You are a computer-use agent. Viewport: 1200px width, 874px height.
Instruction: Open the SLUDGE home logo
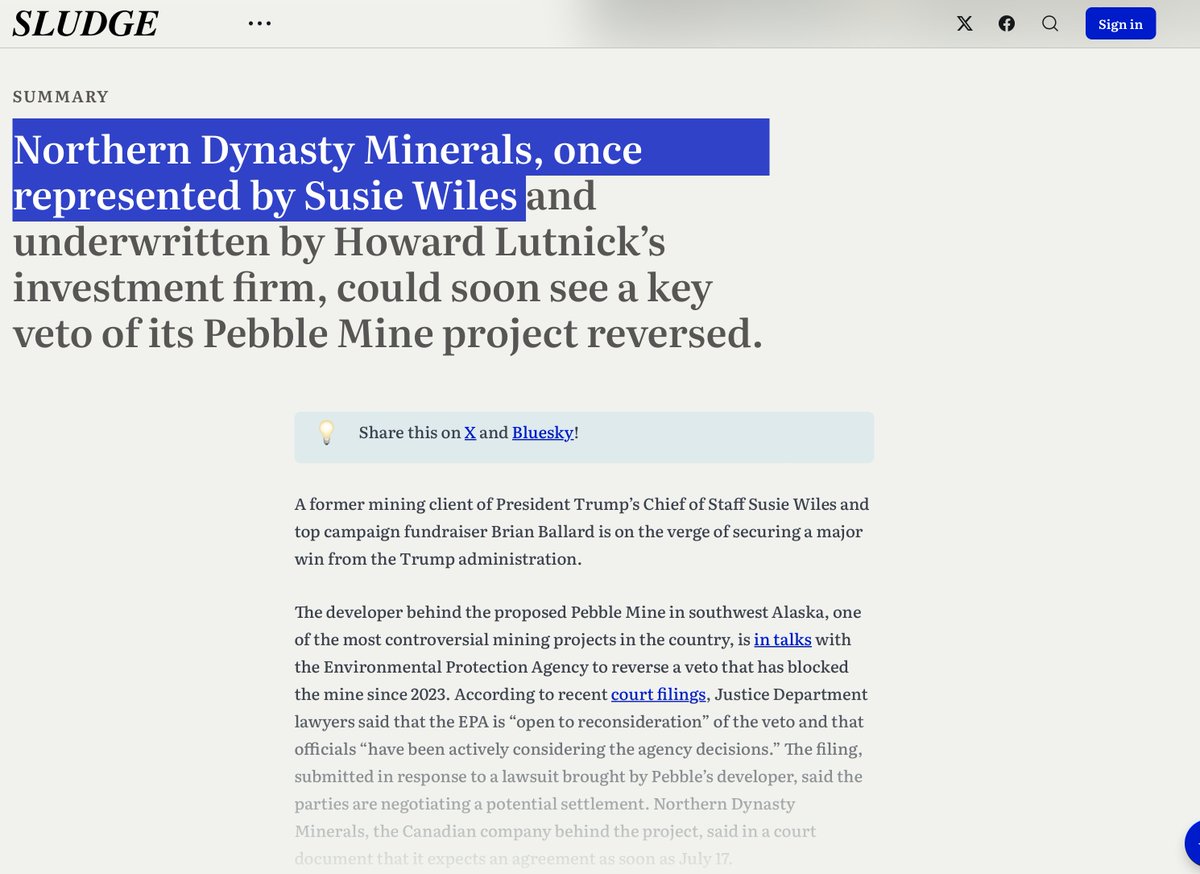[x=85, y=23]
